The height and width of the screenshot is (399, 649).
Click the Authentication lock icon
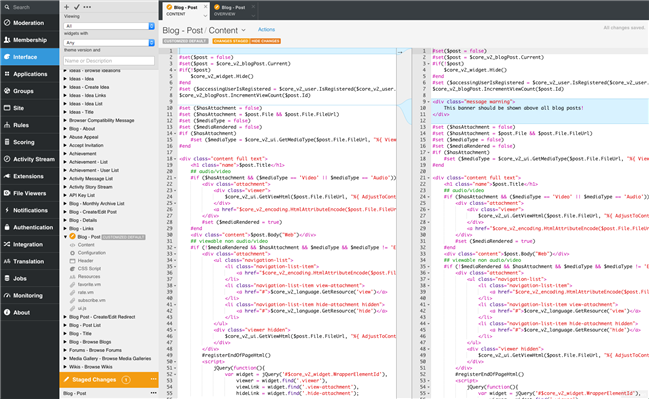coord(7,227)
